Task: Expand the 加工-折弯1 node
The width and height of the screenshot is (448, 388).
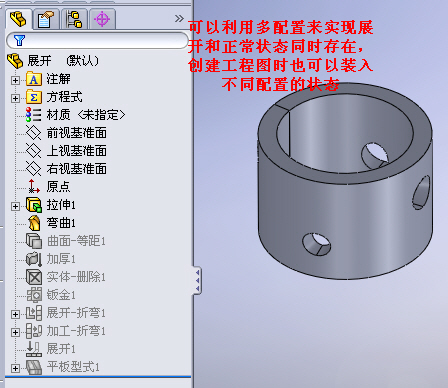Action: [x=15, y=332]
